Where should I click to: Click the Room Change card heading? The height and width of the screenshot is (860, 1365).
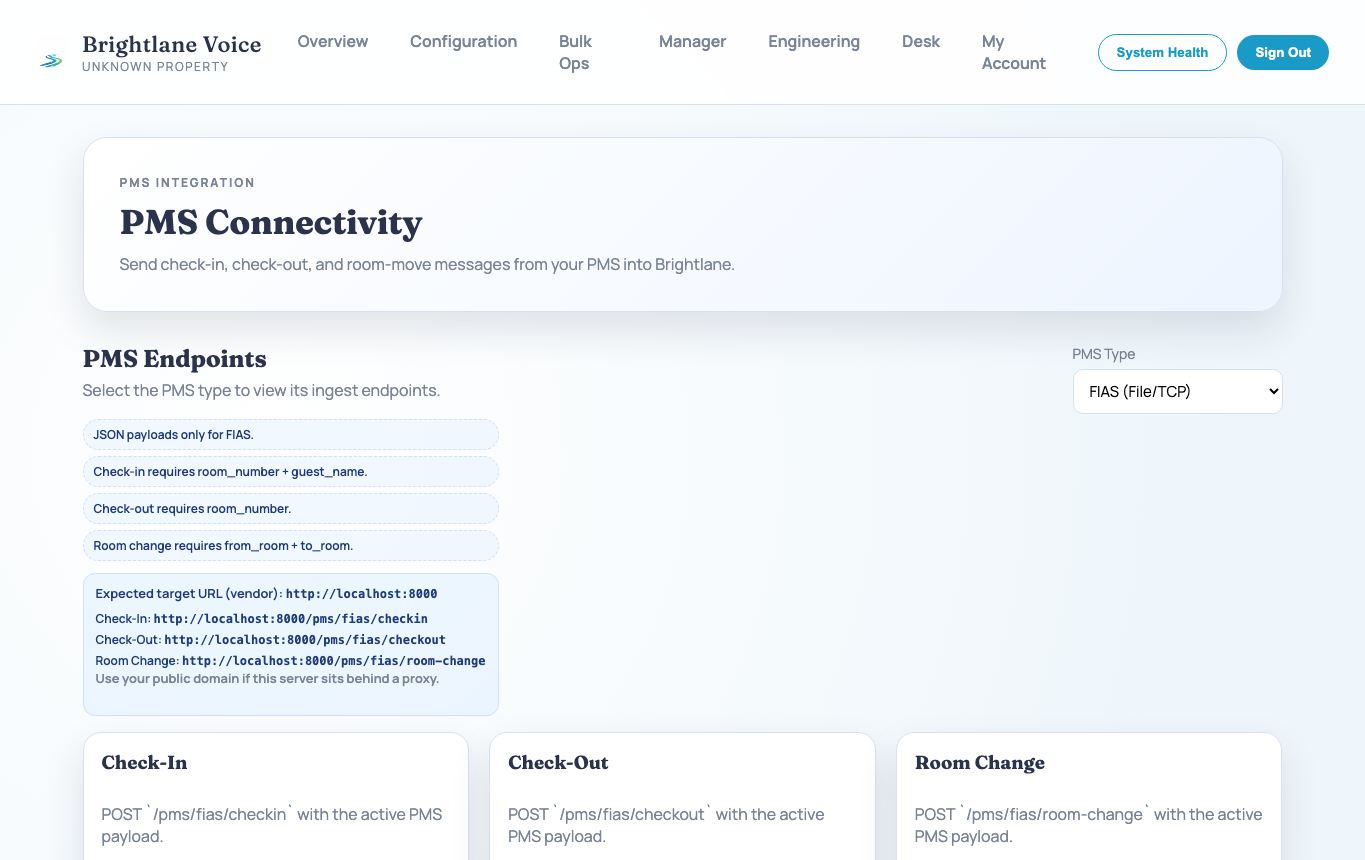click(979, 763)
